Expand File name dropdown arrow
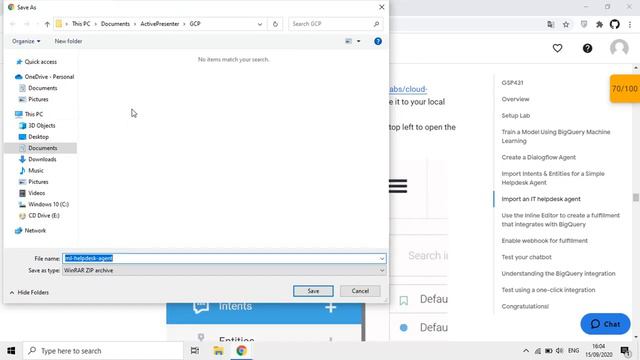Viewport: 640px width, 360px height. 382,258
